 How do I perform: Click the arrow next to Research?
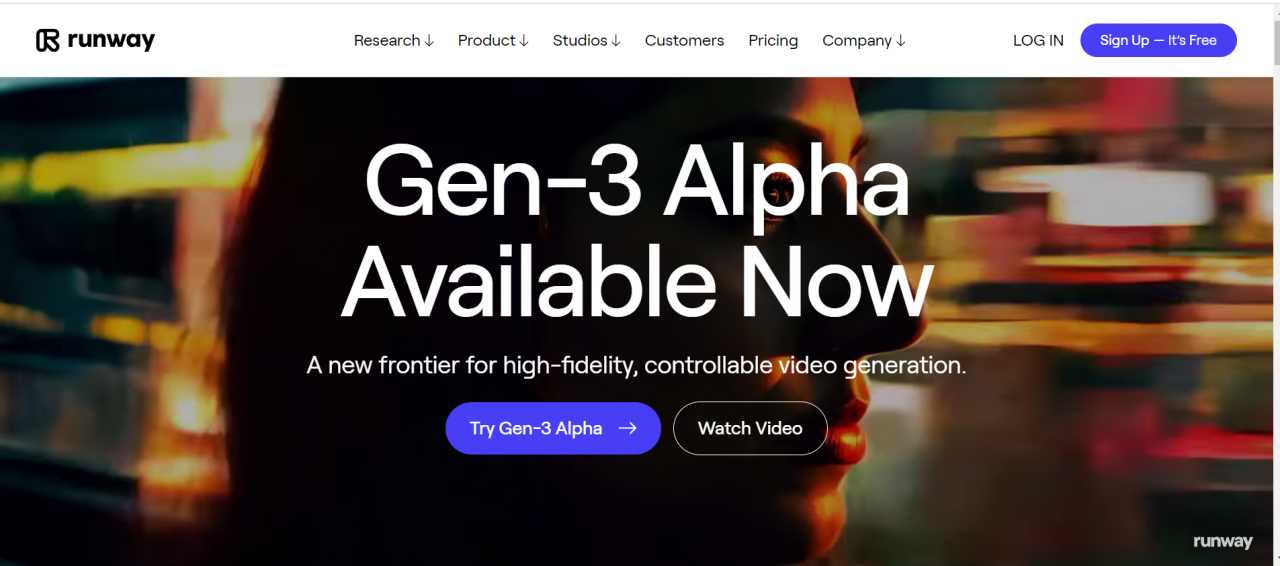coord(429,41)
